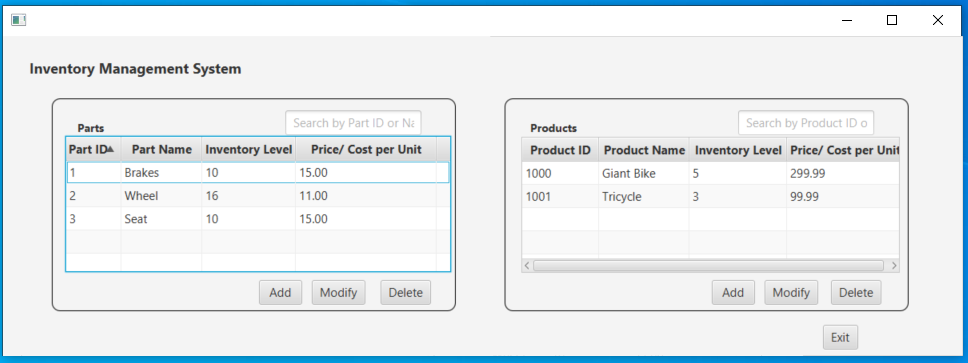Click Part ID cell 3
This screenshot has height=363, width=968.
click(94, 219)
